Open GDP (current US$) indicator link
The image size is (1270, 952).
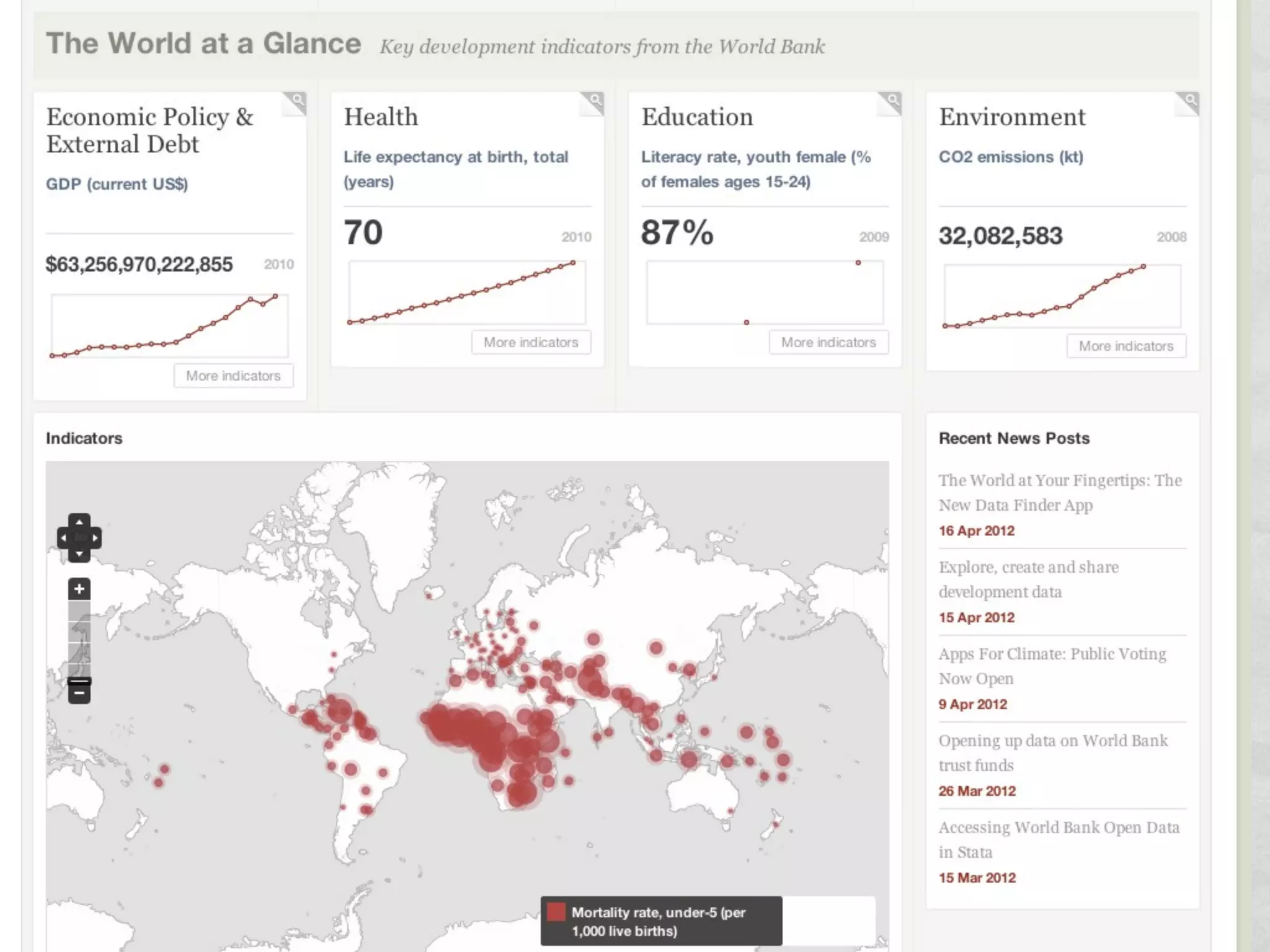coord(117,184)
